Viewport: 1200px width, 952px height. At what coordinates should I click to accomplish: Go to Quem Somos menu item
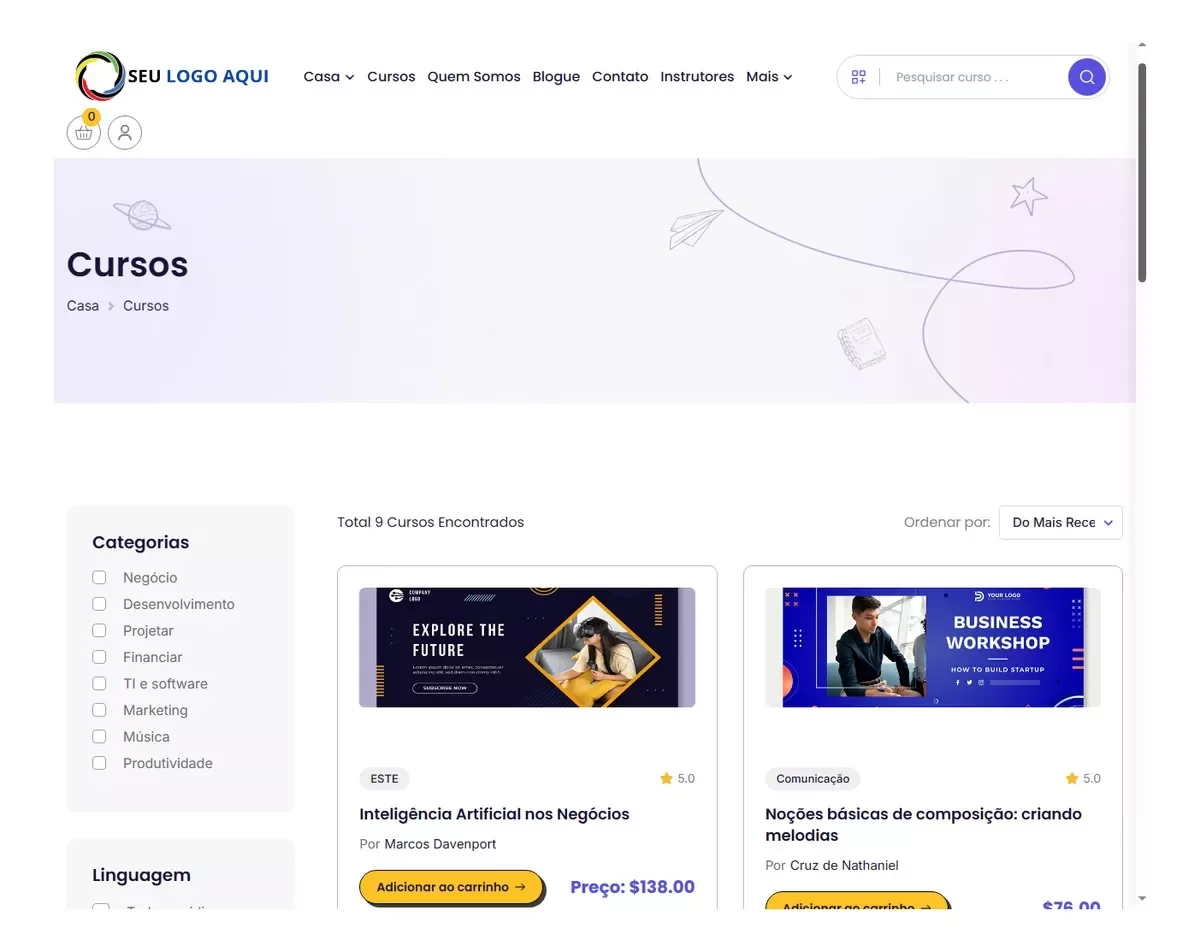tap(474, 77)
